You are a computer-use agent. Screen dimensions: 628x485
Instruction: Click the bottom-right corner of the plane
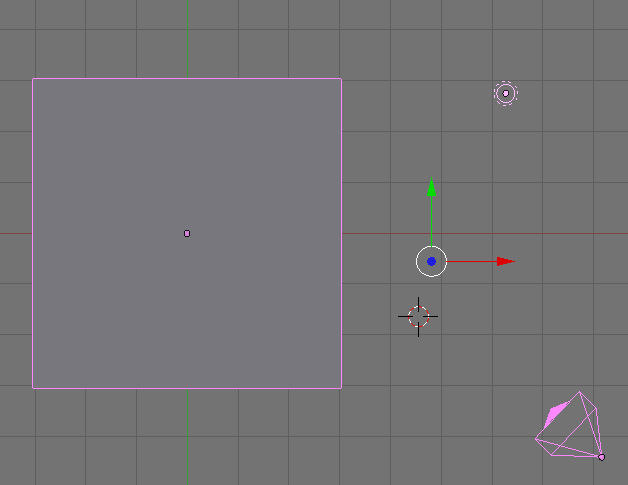pos(341,387)
